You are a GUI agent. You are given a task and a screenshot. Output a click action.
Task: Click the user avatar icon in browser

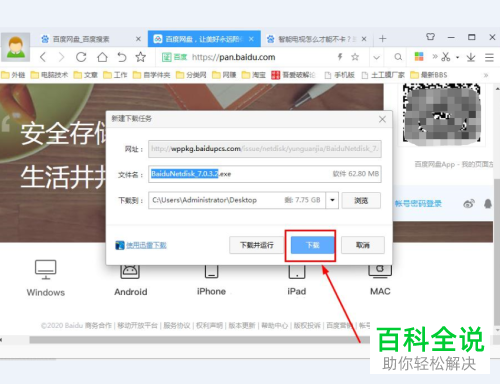click(x=15, y=47)
